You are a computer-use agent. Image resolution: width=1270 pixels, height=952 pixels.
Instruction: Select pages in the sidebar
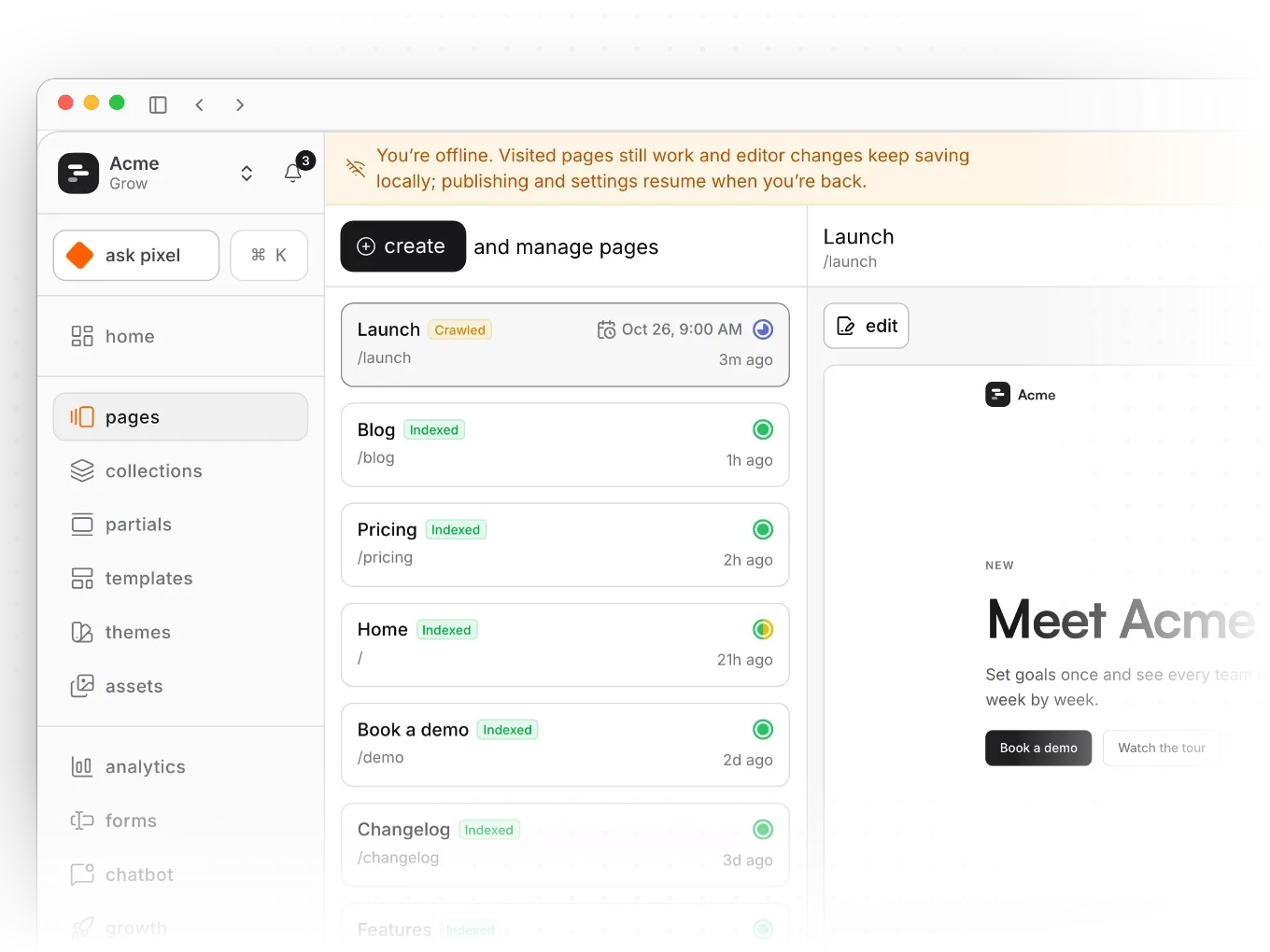point(180,416)
